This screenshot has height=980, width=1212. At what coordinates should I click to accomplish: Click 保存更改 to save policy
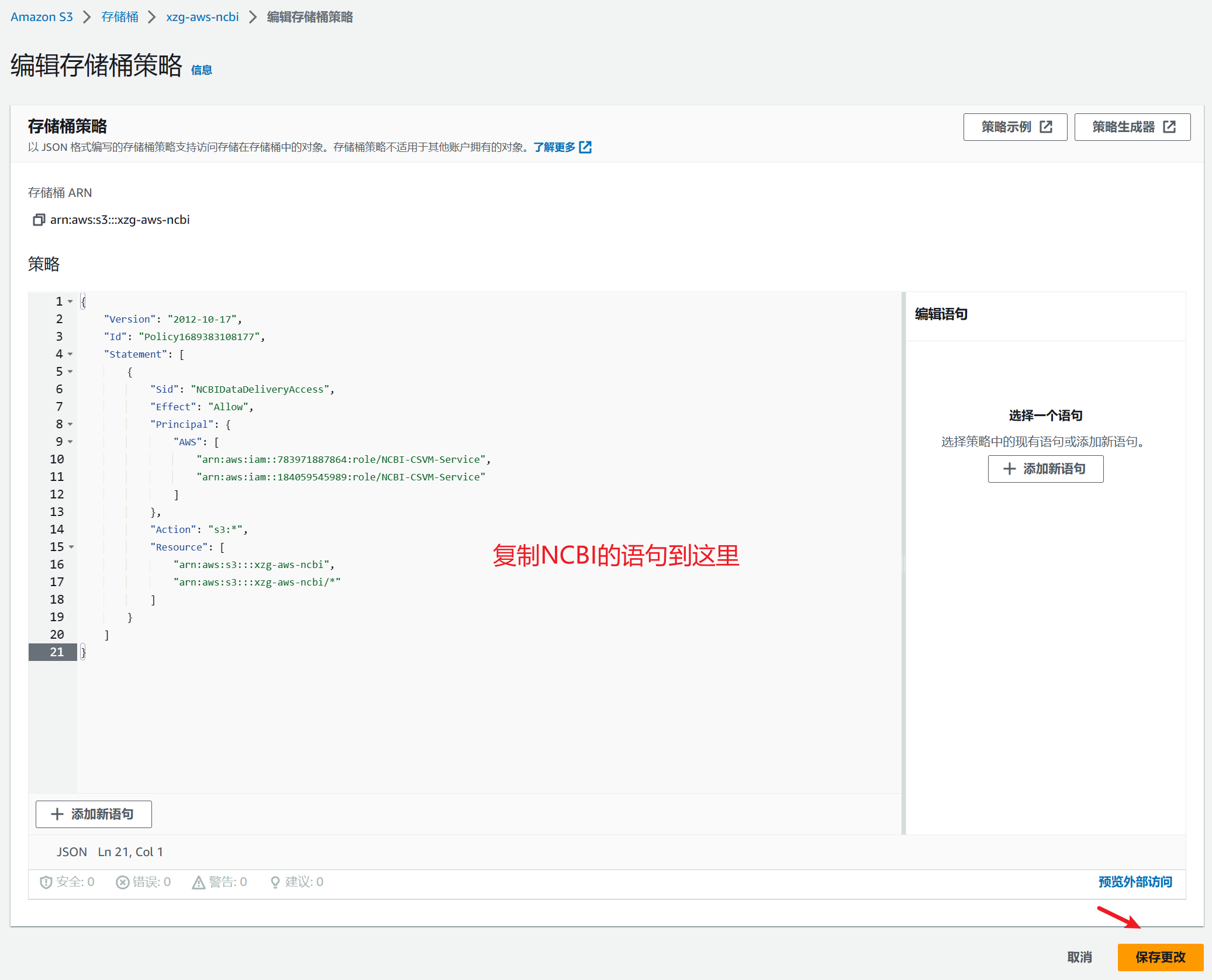pyautogui.click(x=1160, y=957)
